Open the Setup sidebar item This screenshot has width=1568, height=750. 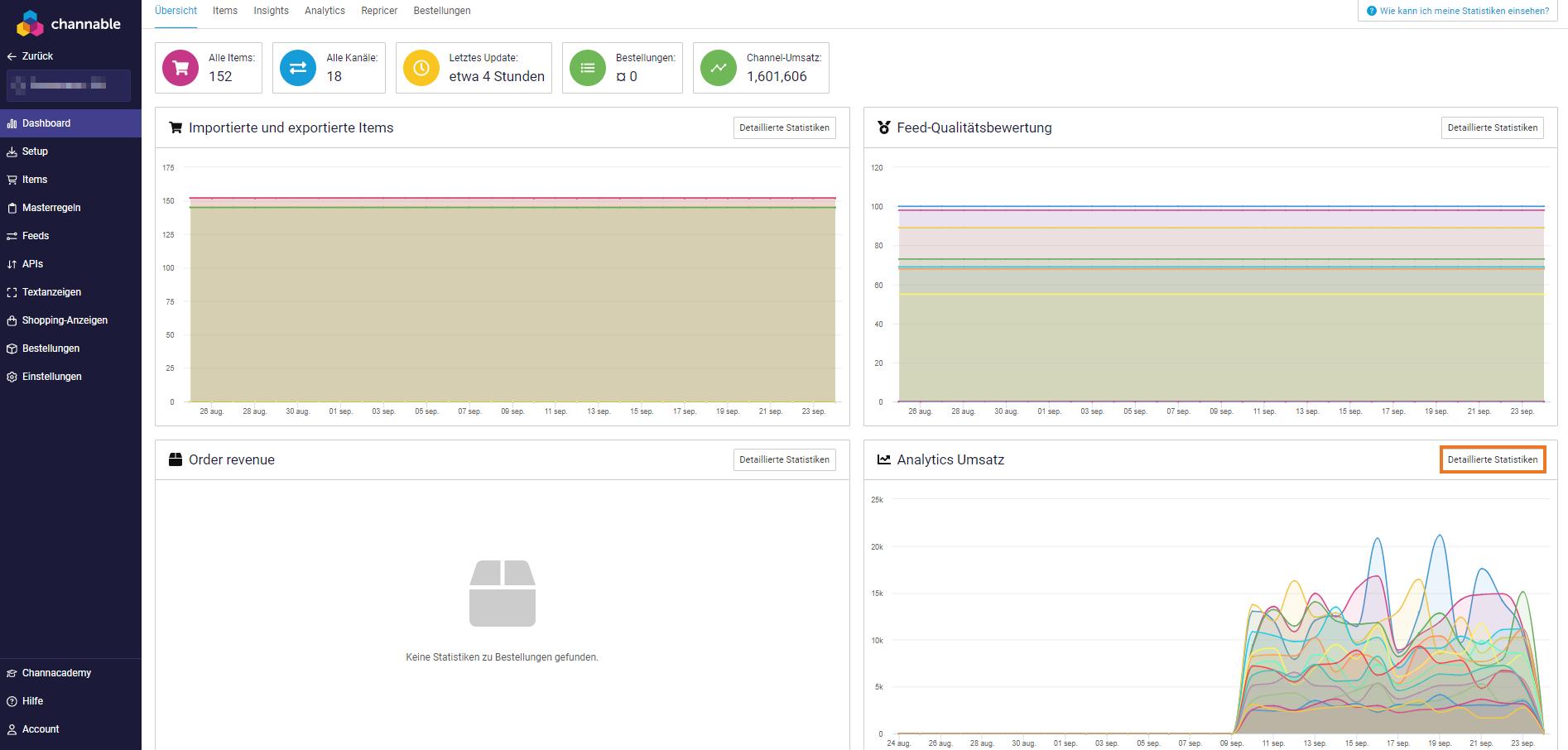(x=70, y=151)
